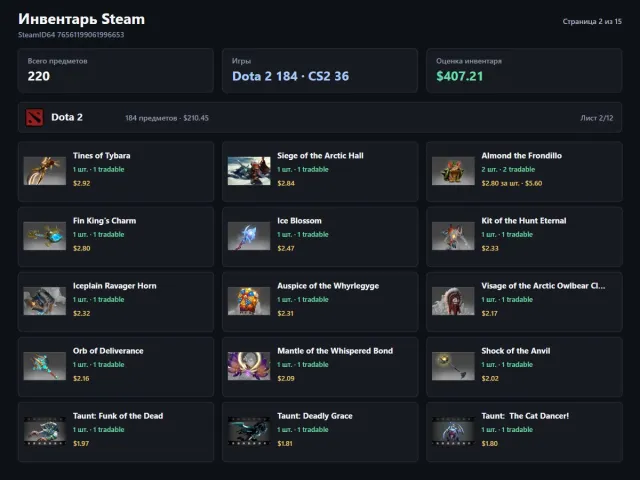Click the Dota 2 184 · CS2 36 text
The image size is (640, 480).
point(291,76)
